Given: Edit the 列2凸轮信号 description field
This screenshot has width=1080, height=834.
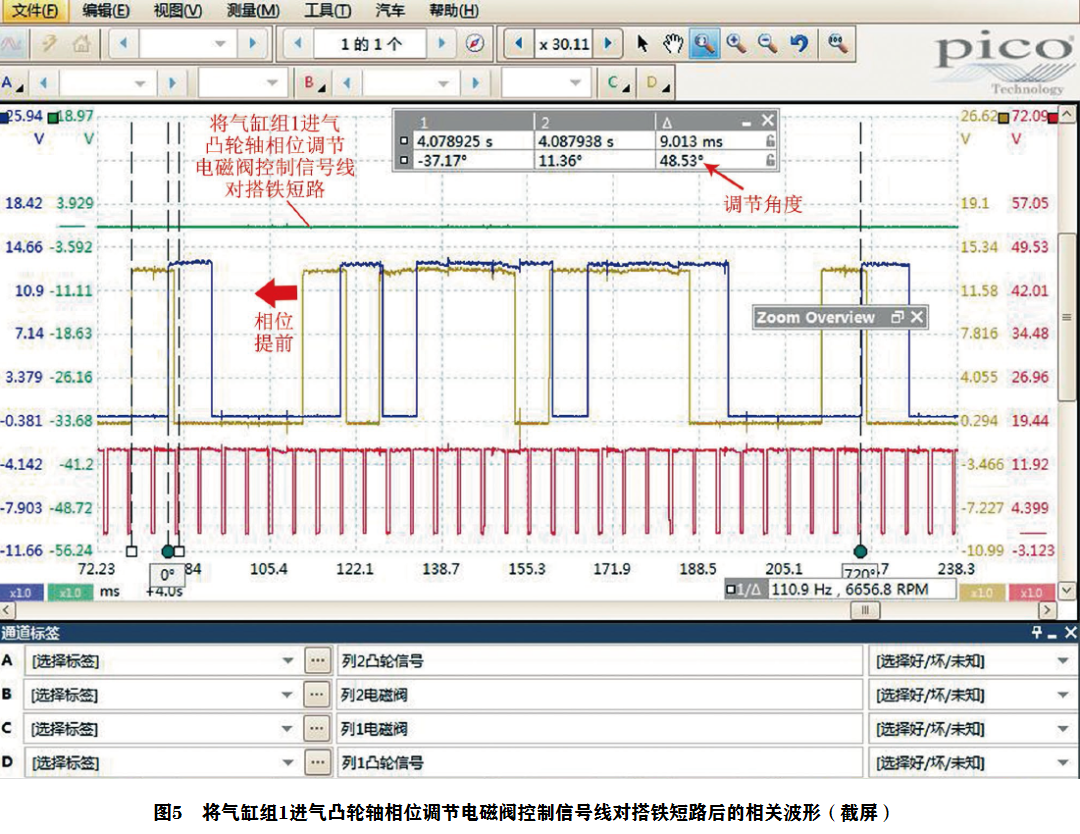Looking at the screenshot, I should point(599,661).
